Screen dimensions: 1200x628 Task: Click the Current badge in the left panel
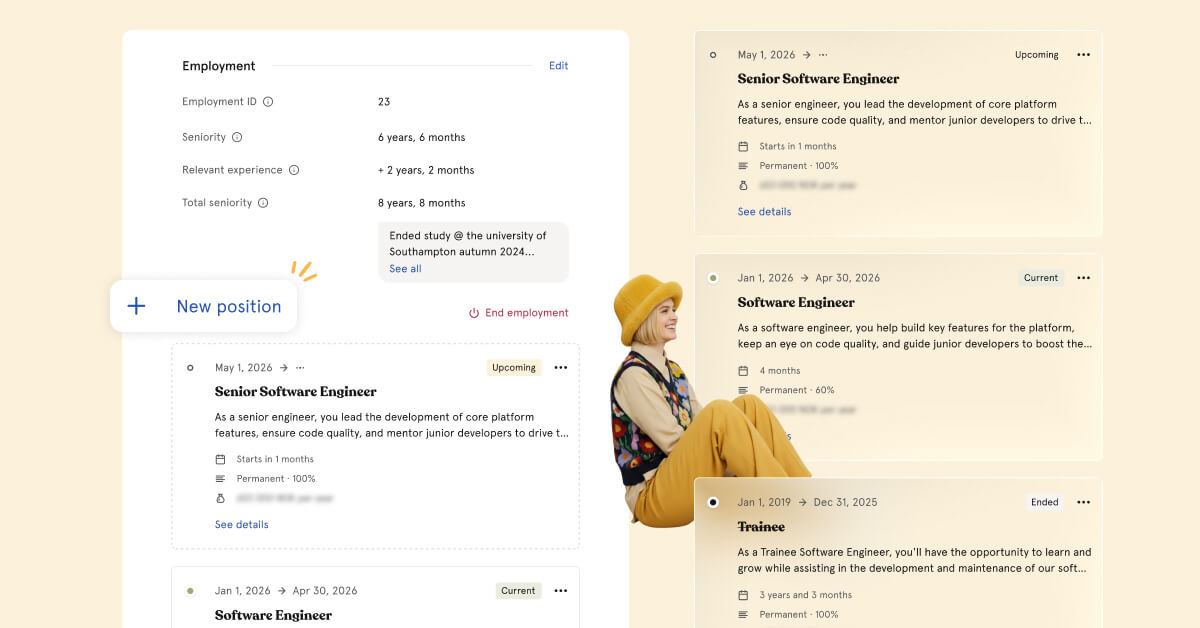[518, 591]
